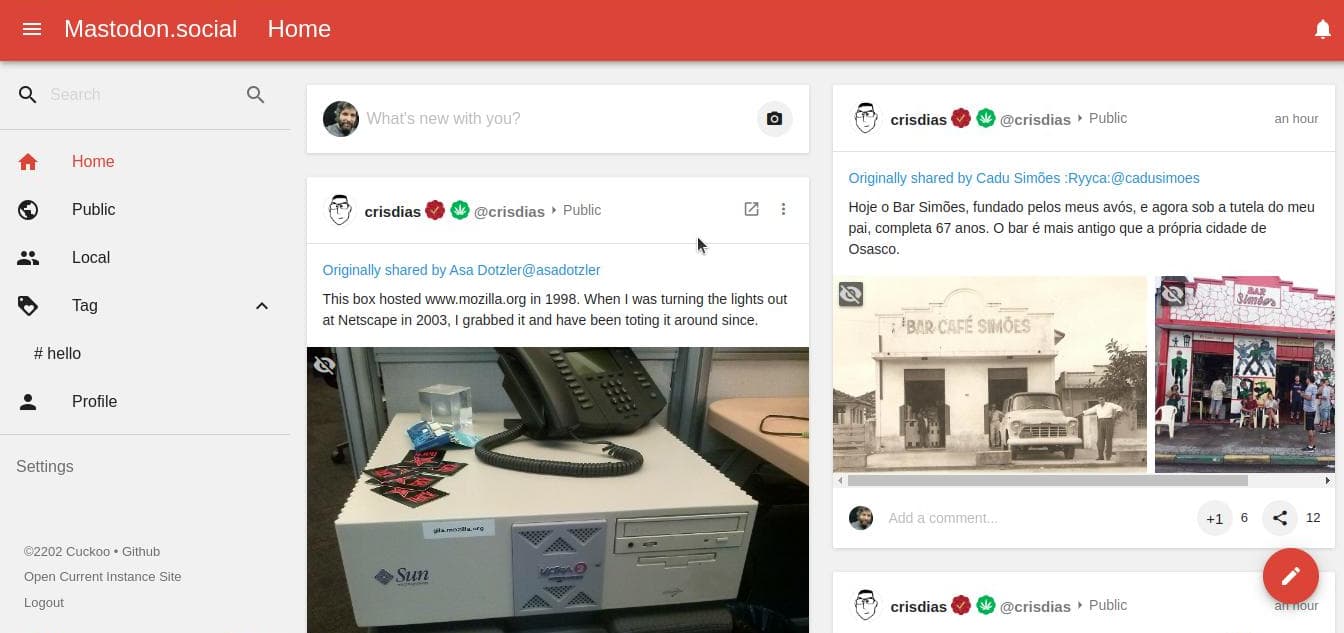Open the Github footer link

click(x=141, y=552)
